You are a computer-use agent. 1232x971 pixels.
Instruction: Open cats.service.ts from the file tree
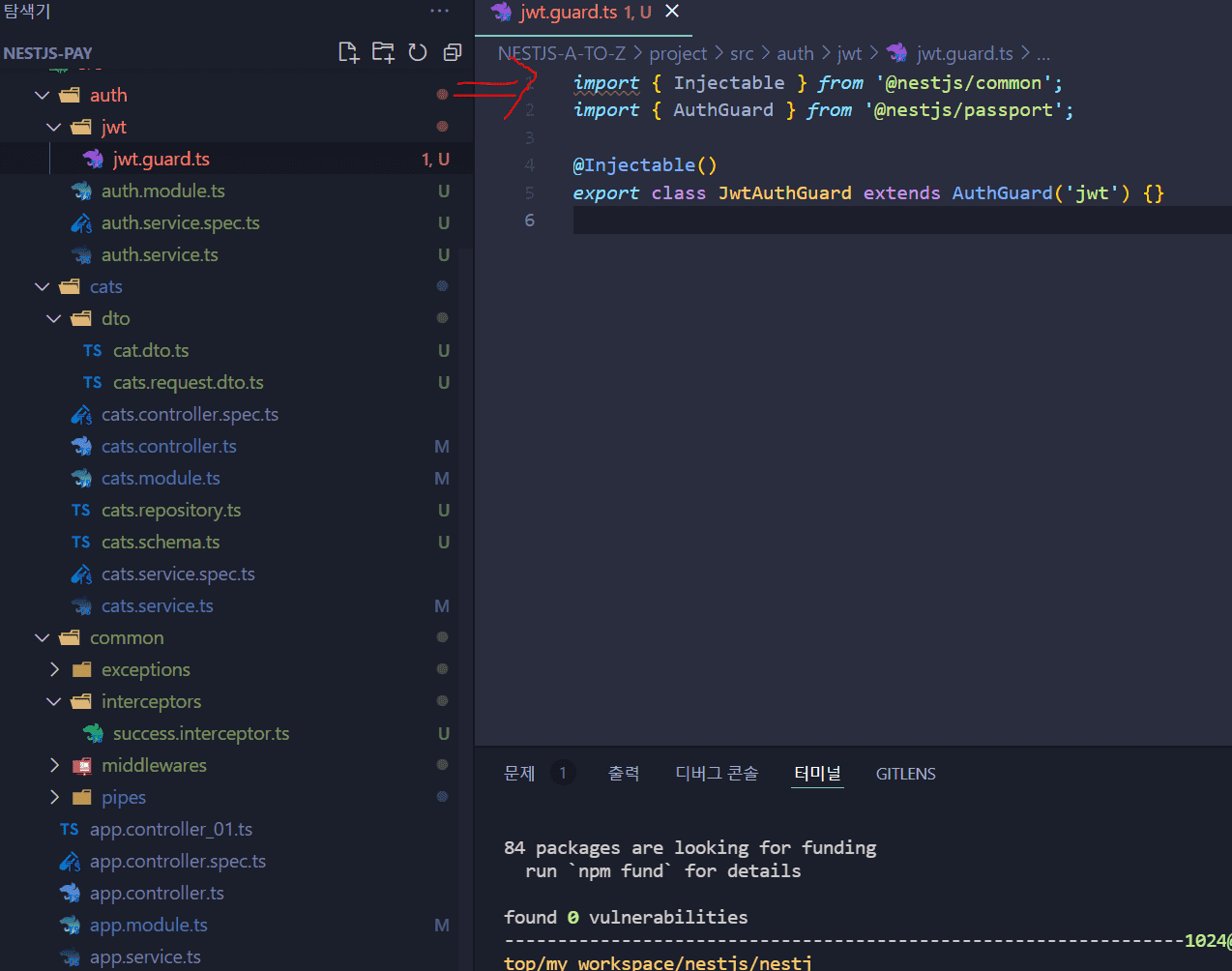[x=158, y=605]
